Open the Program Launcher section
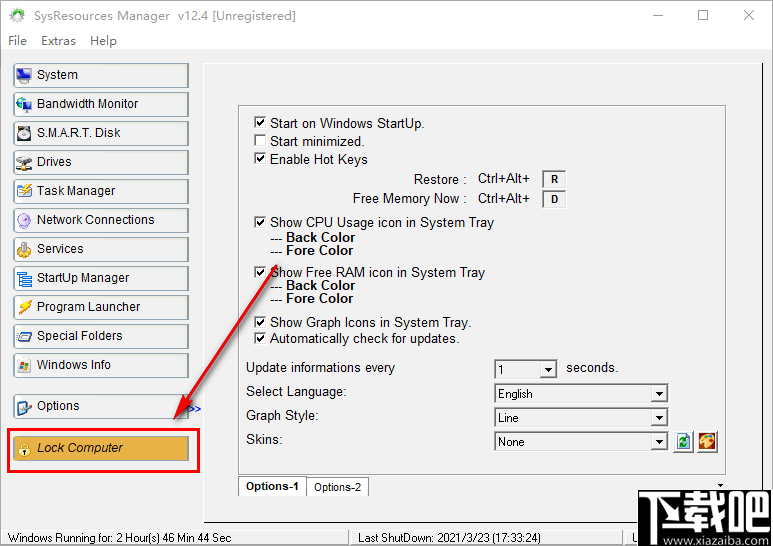The image size is (773, 546). click(101, 307)
